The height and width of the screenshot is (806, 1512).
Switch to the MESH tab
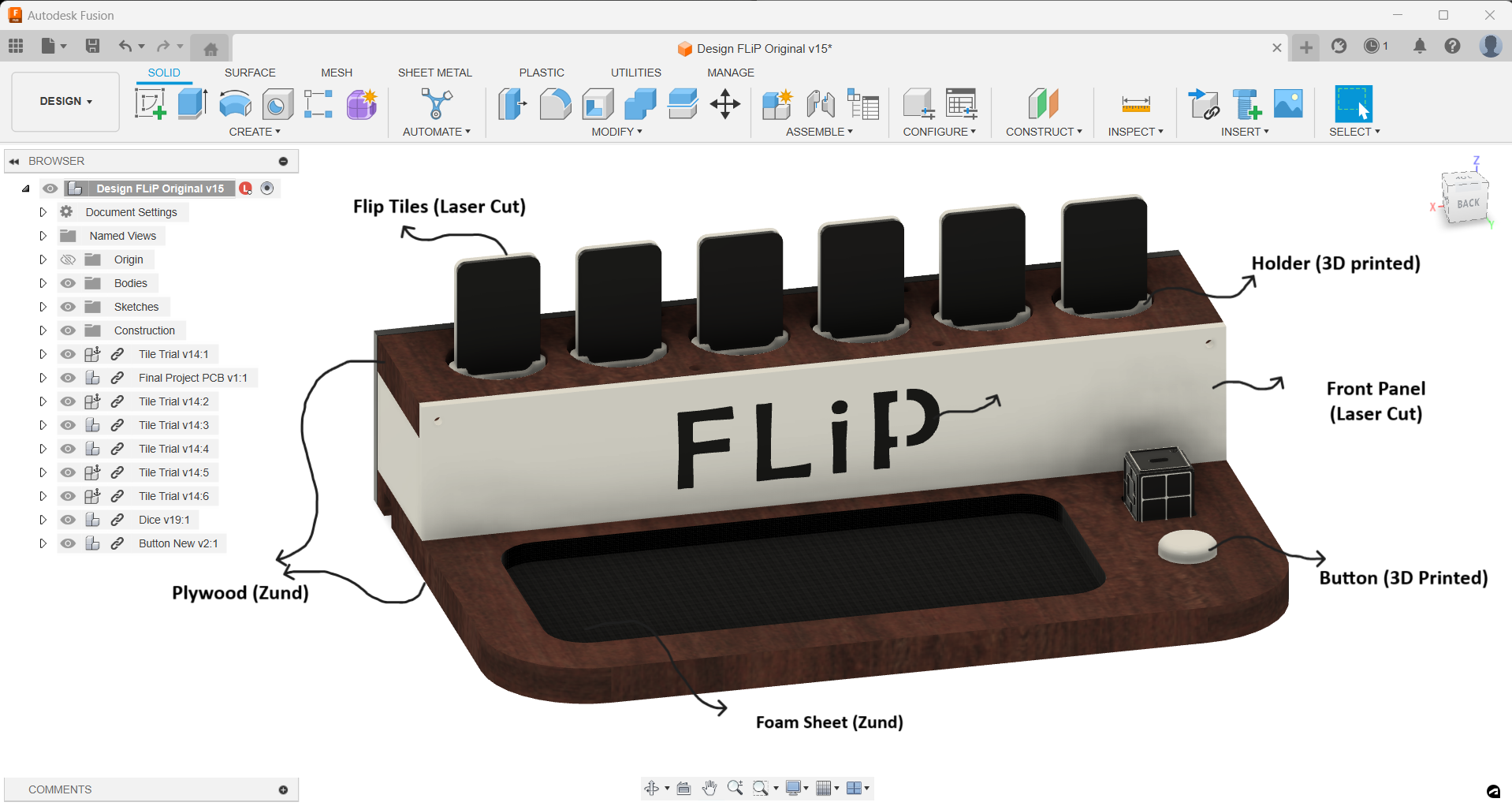click(337, 73)
